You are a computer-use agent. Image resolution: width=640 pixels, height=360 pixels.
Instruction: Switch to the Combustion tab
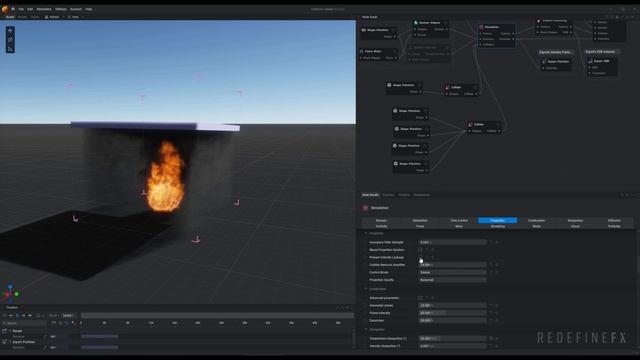536,220
